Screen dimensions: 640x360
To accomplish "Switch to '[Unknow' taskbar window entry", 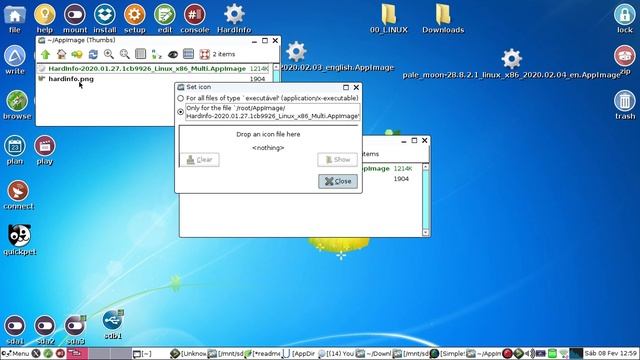I will click(188, 353).
